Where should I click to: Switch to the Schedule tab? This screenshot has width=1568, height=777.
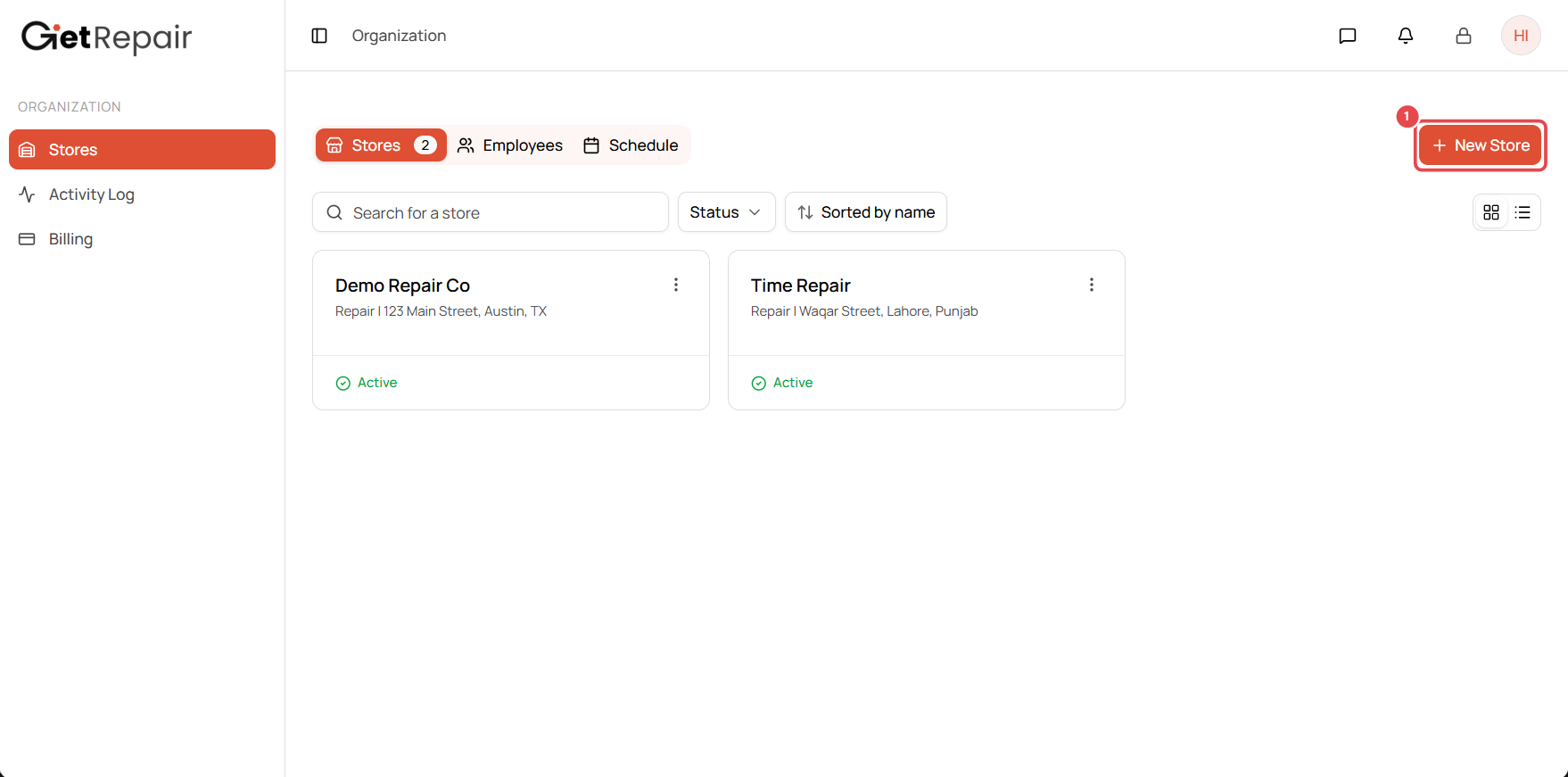631,145
